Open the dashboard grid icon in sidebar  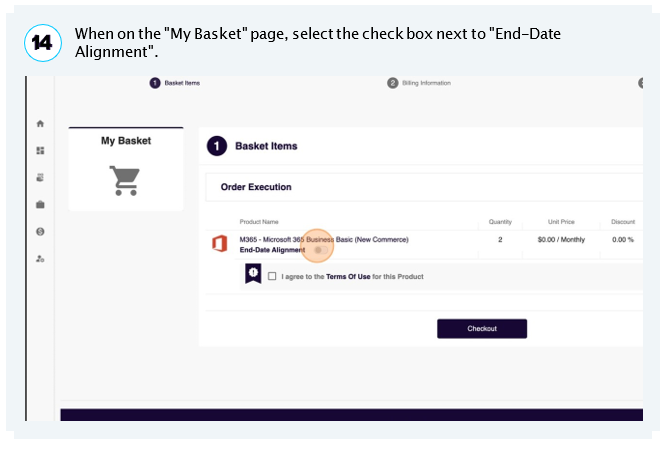pyautogui.click(x=40, y=150)
